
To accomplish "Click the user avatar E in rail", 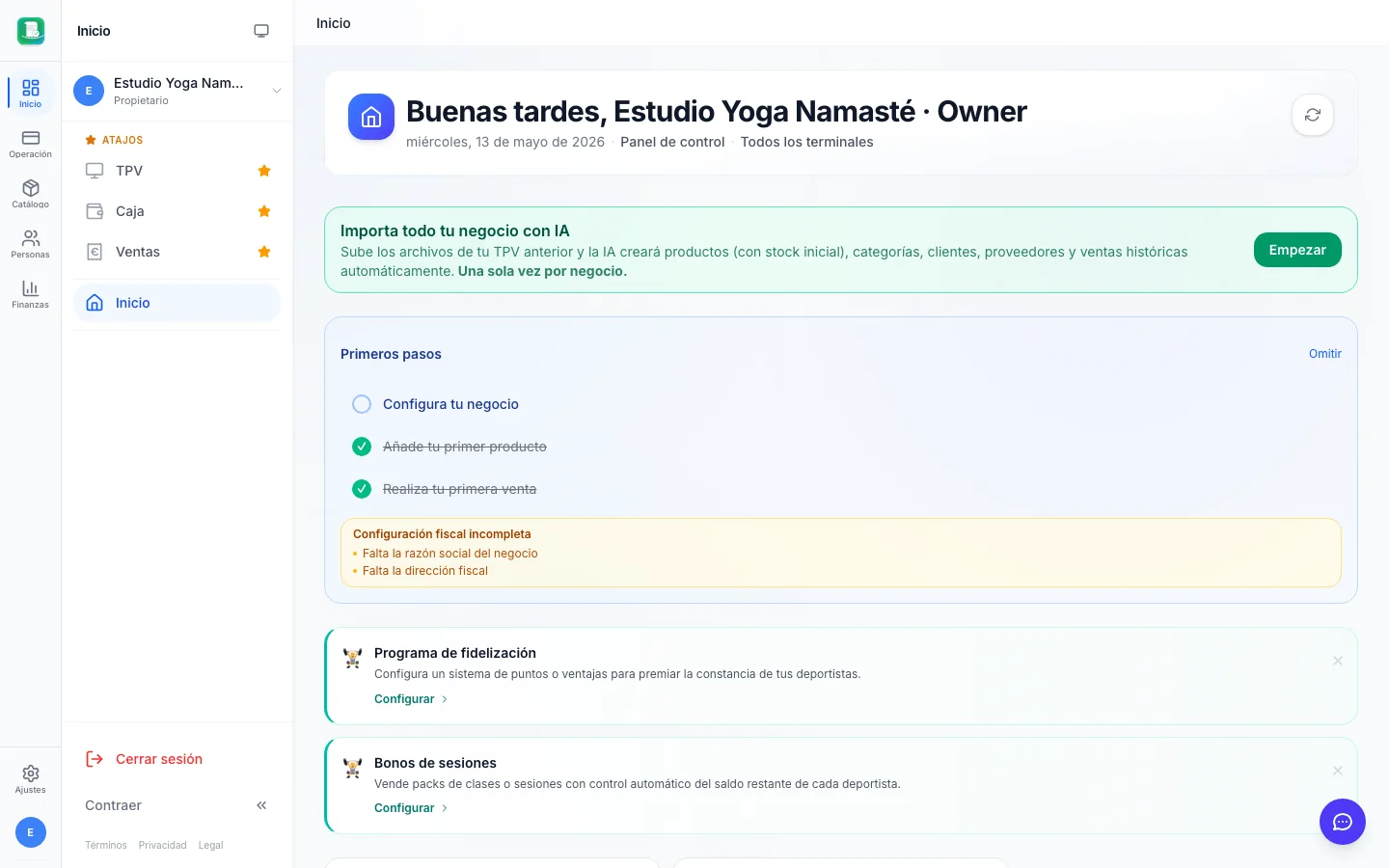I will coord(30,832).
